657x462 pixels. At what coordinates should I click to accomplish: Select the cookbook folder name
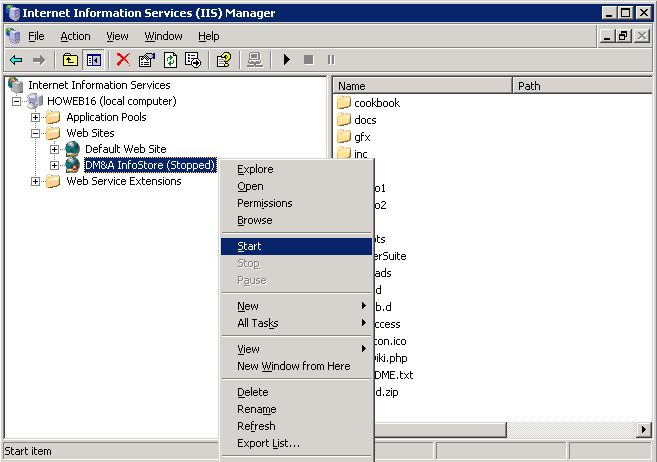[377, 103]
